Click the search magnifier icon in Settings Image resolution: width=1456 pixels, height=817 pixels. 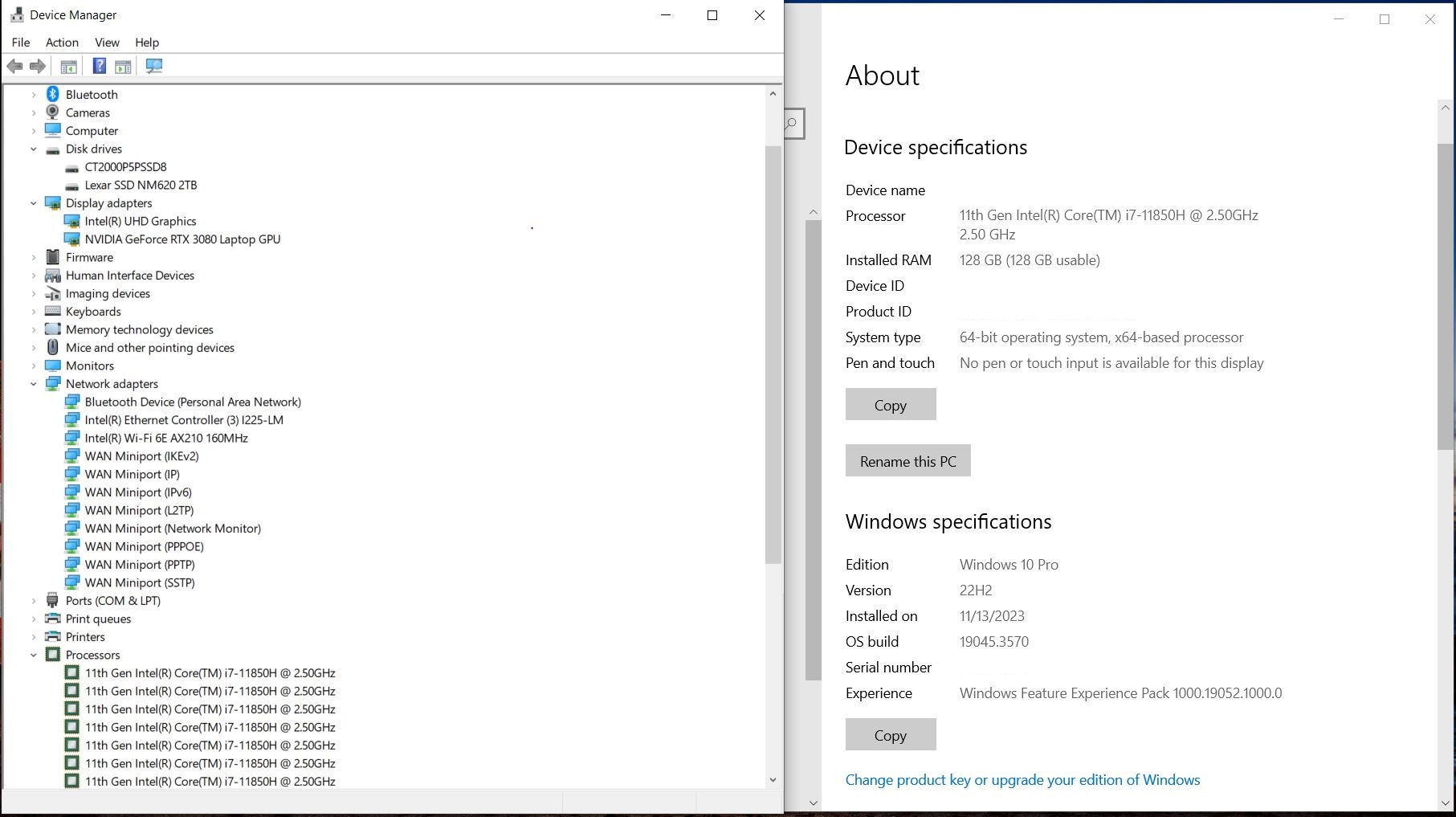tap(792, 124)
